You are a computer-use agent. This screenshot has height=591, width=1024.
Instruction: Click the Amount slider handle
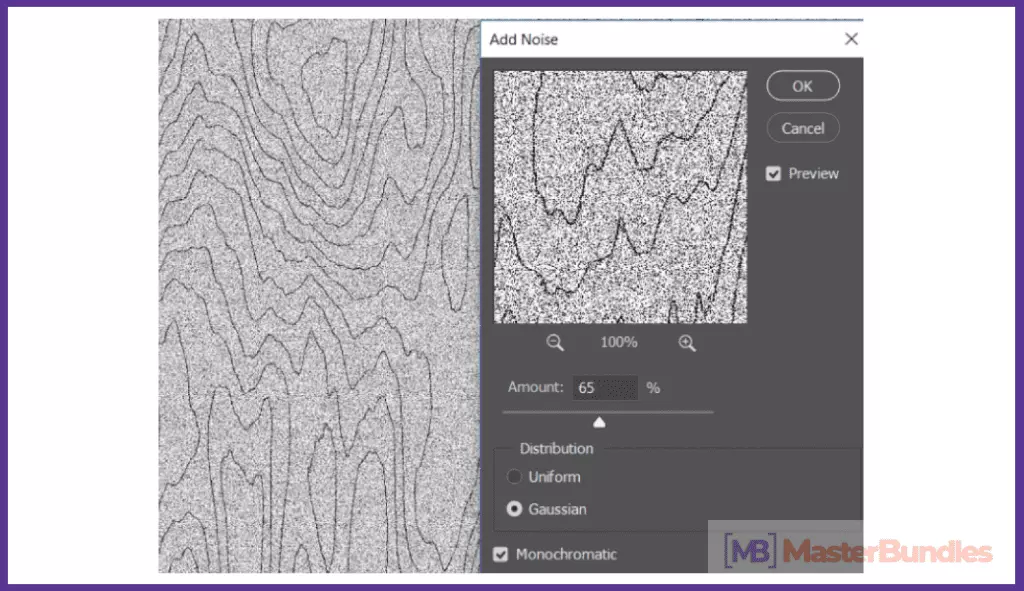(x=599, y=423)
